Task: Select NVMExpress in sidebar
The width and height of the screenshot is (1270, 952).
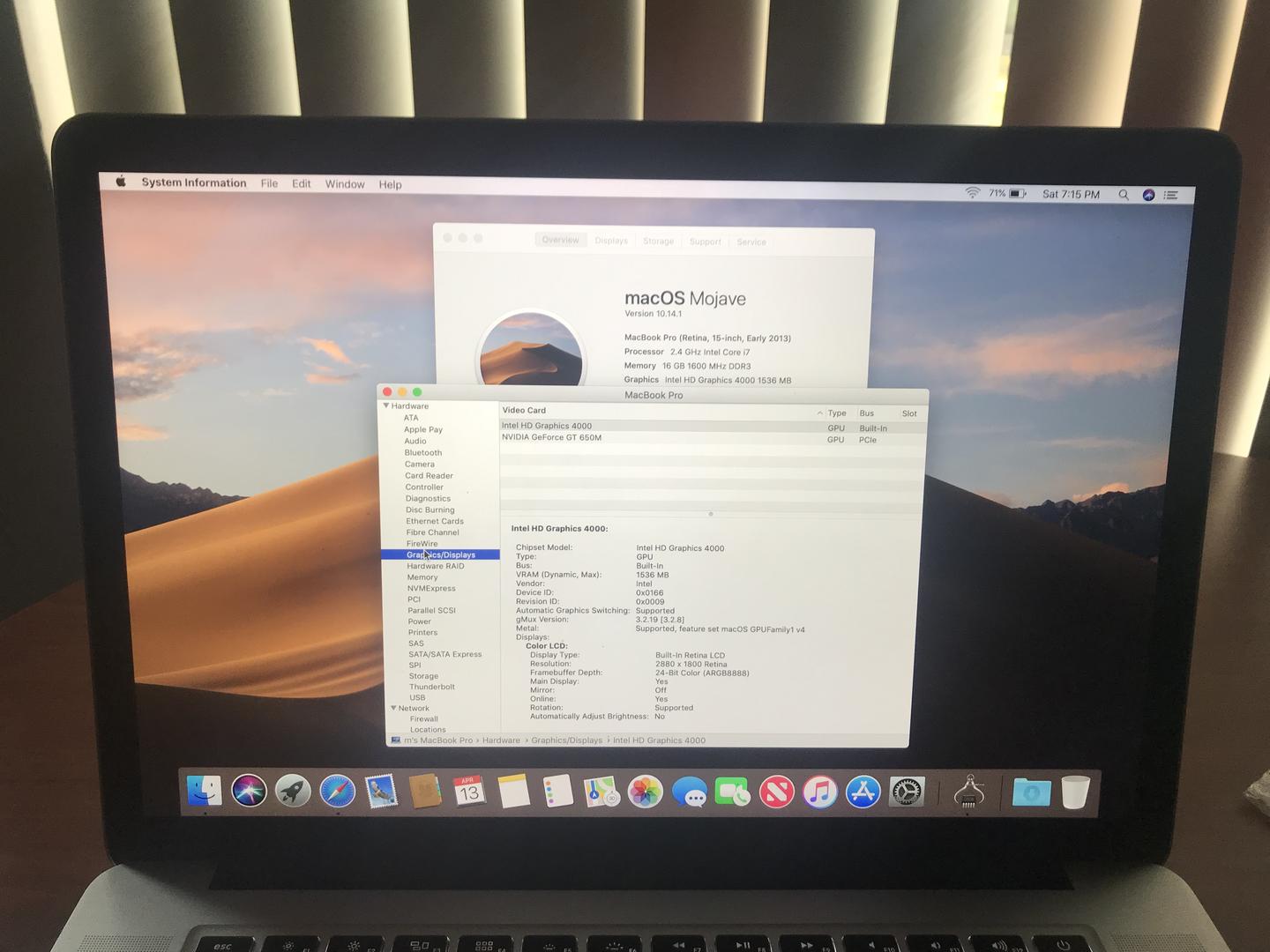Action: 431,588
